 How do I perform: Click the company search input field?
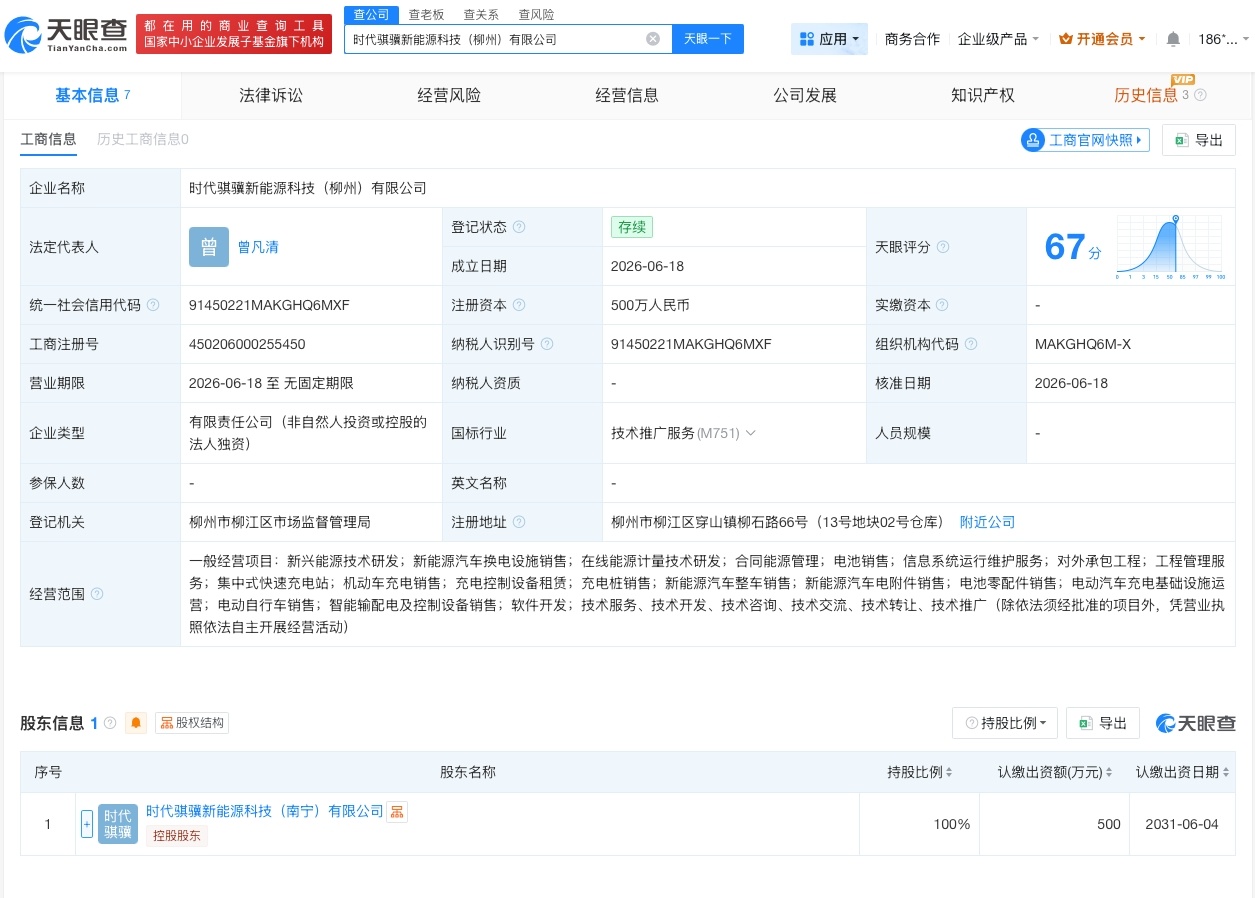point(497,39)
